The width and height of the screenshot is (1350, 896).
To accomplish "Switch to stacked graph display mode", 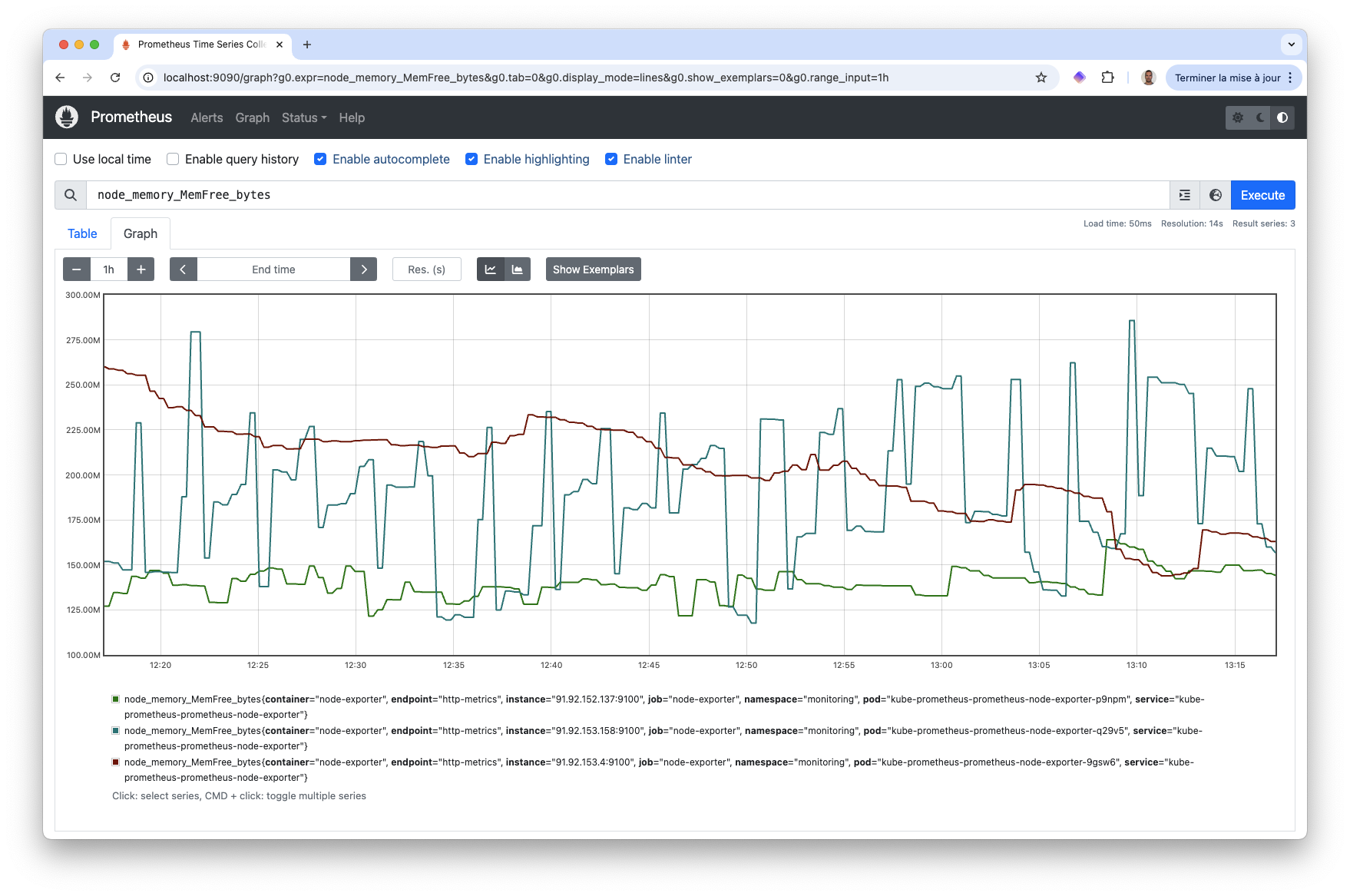I will (518, 269).
